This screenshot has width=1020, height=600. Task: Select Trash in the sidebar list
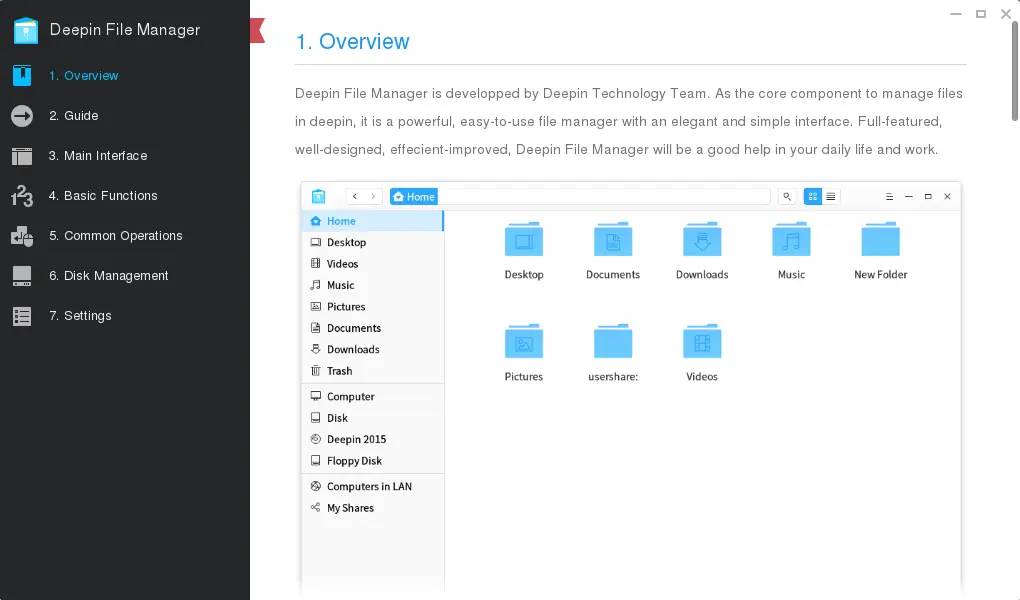tap(373, 371)
